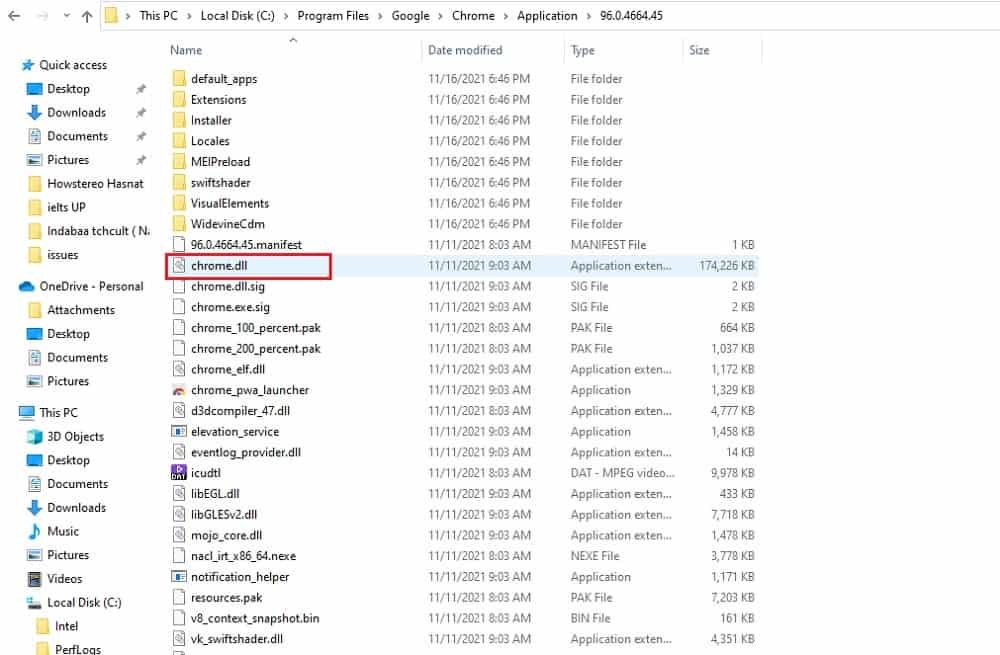1000x655 pixels.
Task: Expand chevron after This PC in address bar
Action: [189, 16]
